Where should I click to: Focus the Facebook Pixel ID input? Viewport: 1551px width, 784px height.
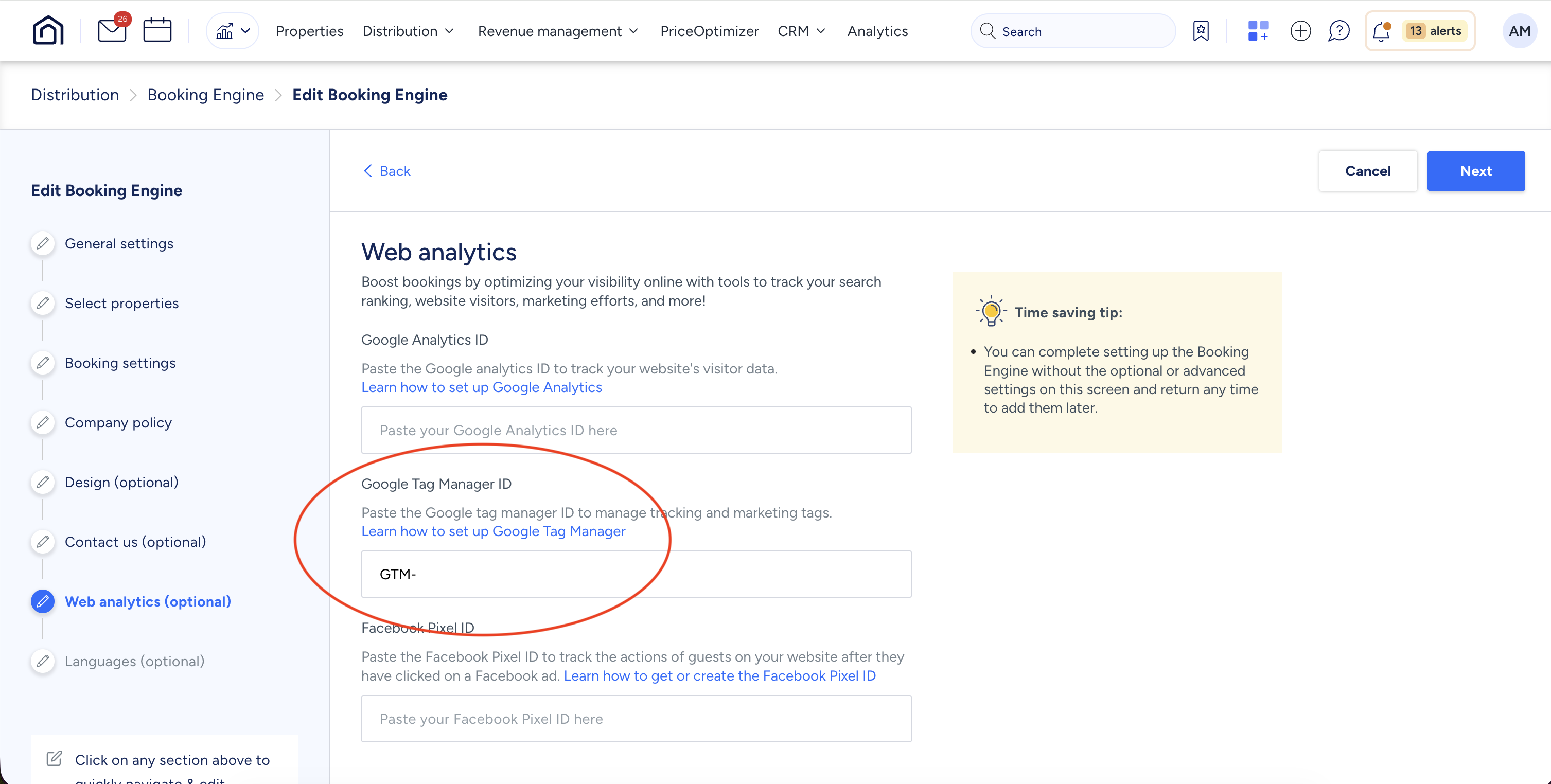point(636,719)
